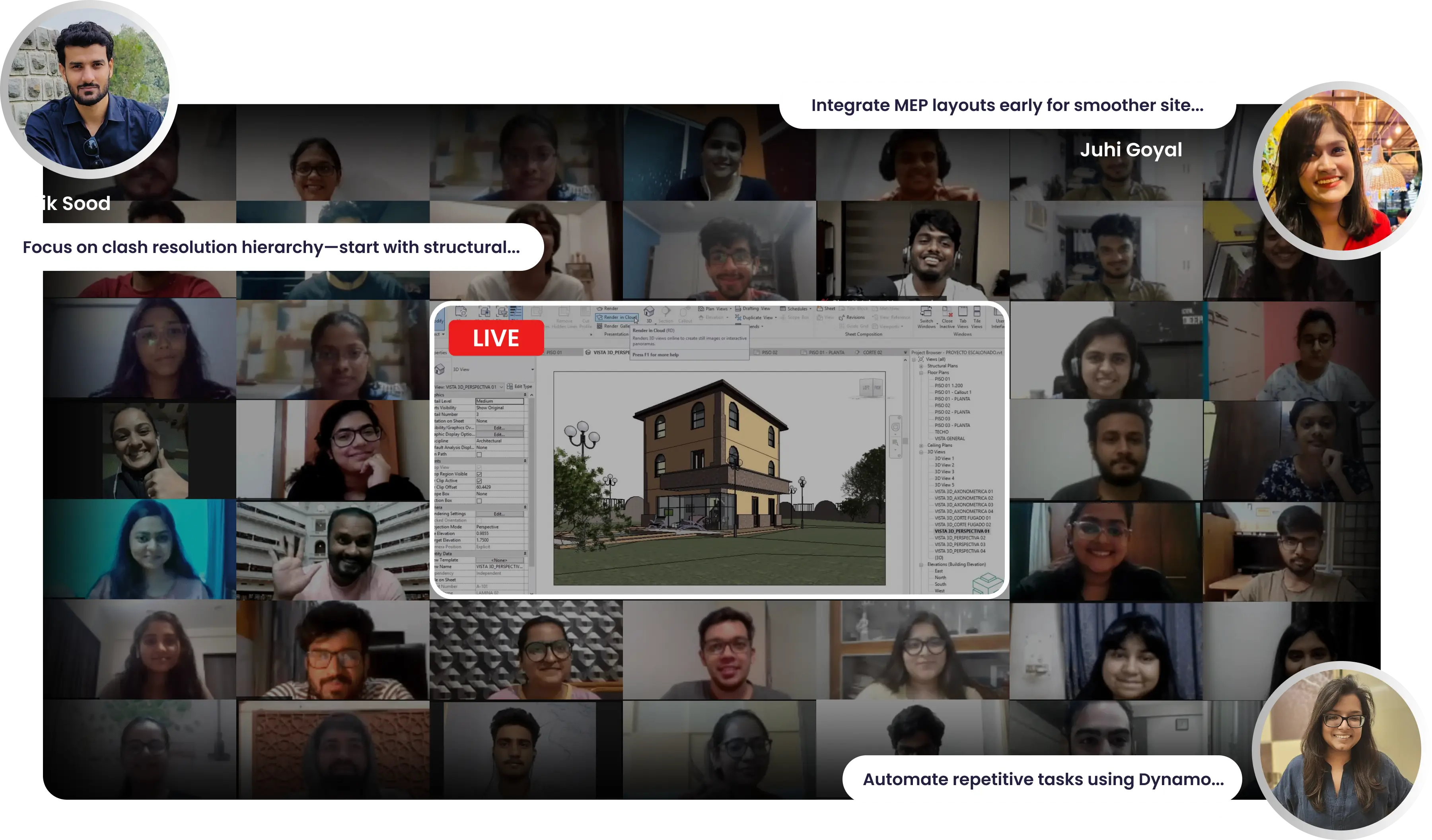1432x840 pixels.
Task: Click the drawing area vertical scrollbar thumb
Action: (905, 440)
